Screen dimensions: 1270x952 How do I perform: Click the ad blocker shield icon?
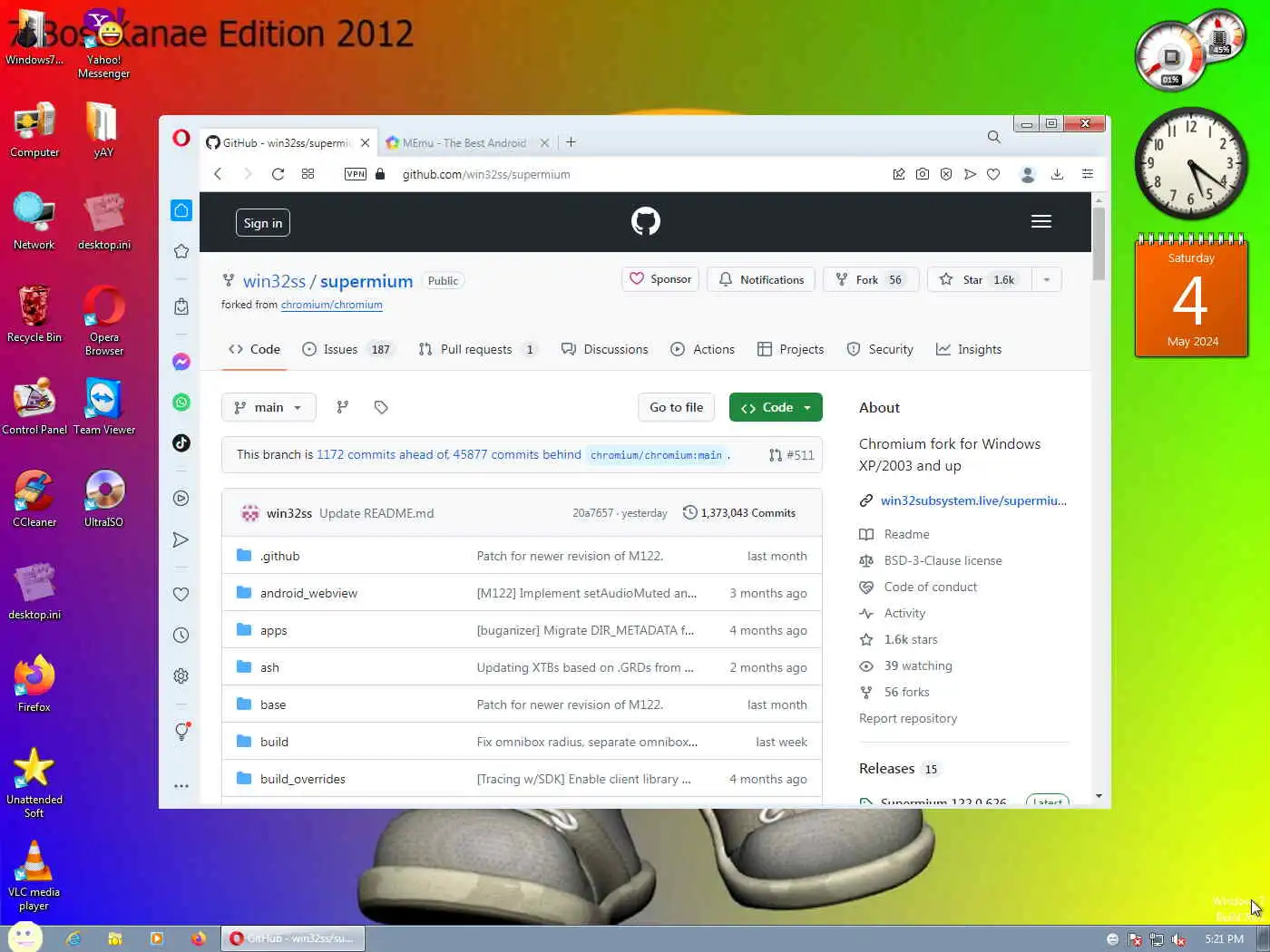click(946, 174)
